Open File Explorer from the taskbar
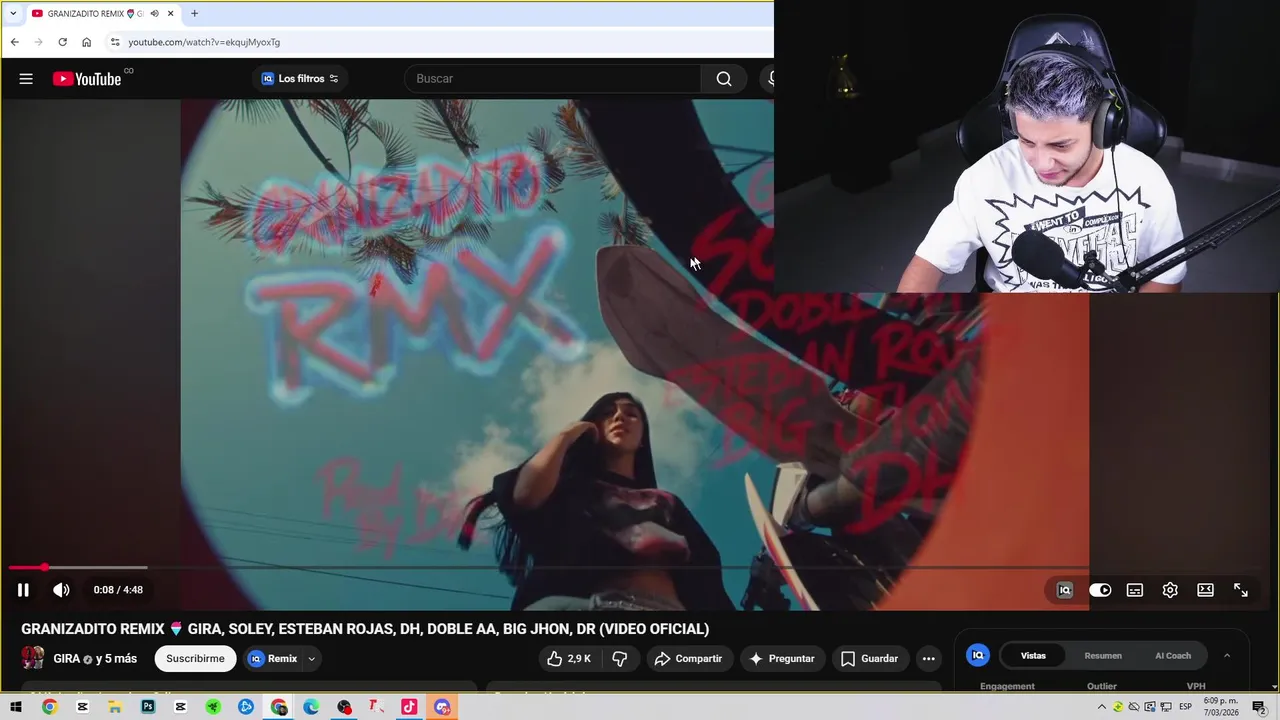Viewport: 1280px width, 720px height. point(115,707)
